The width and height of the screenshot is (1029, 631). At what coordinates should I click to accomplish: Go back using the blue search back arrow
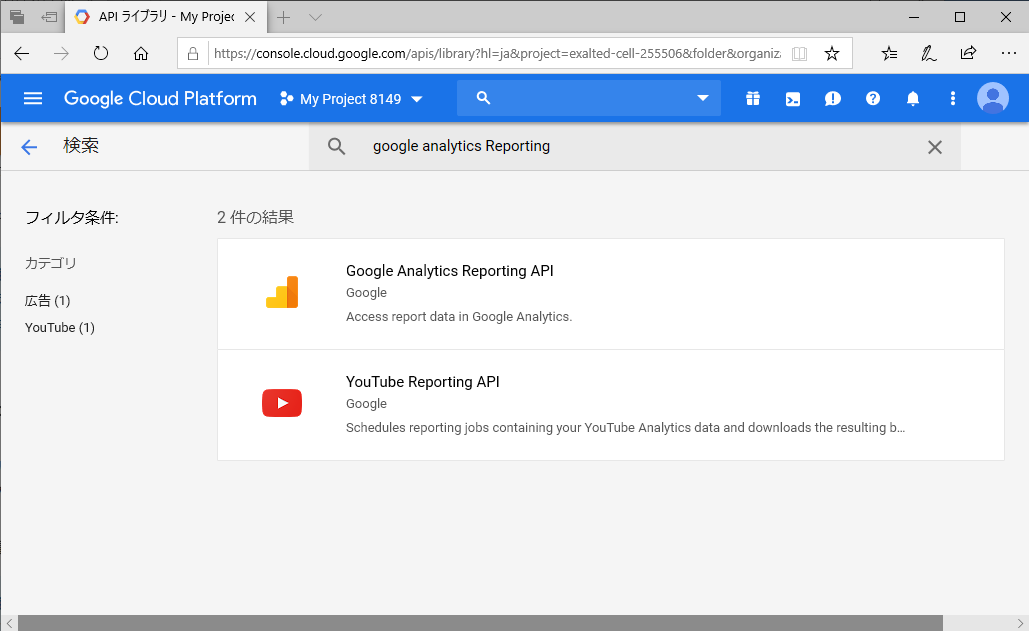[x=28, y=146]
